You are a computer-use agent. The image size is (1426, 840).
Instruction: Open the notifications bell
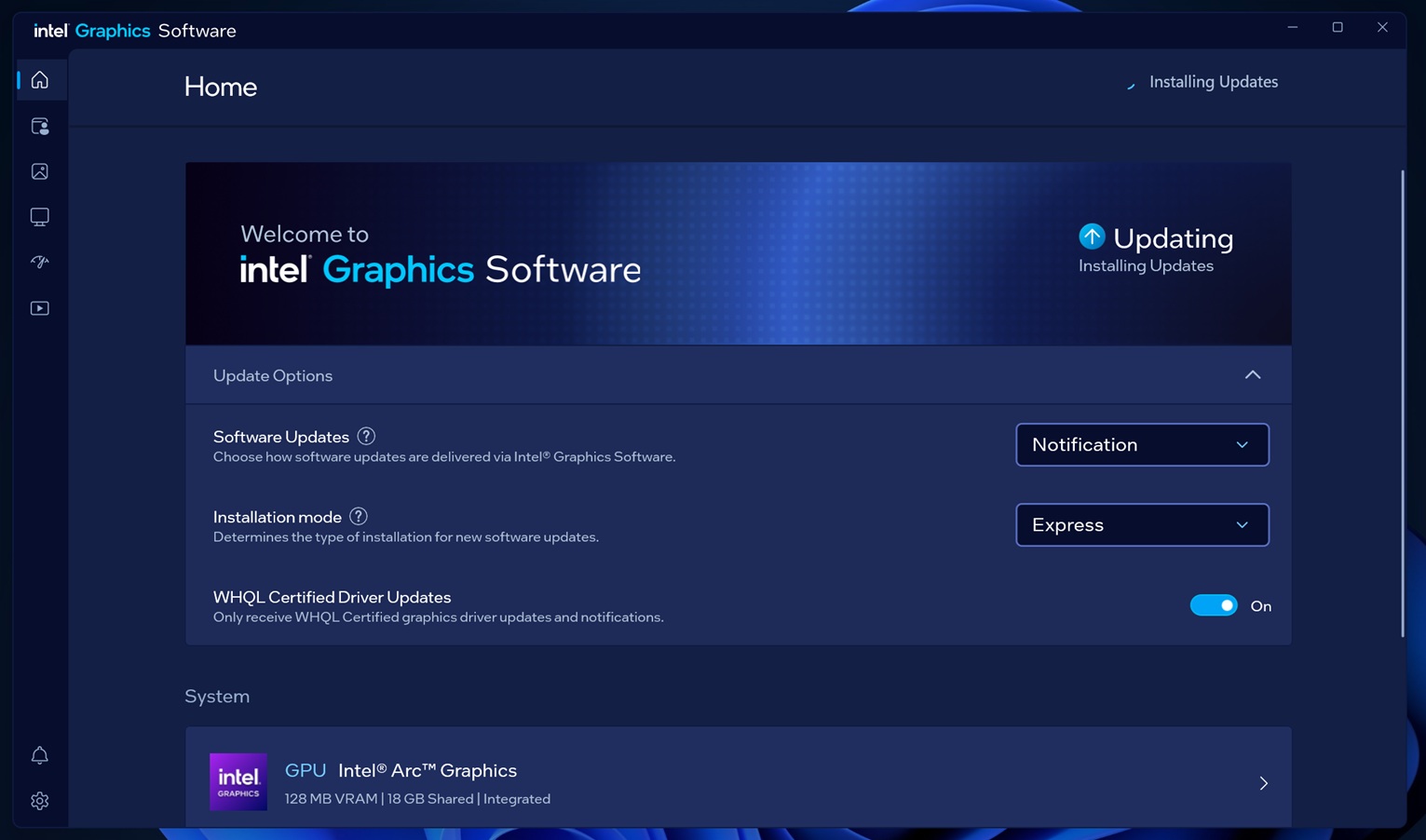[40, 755]
